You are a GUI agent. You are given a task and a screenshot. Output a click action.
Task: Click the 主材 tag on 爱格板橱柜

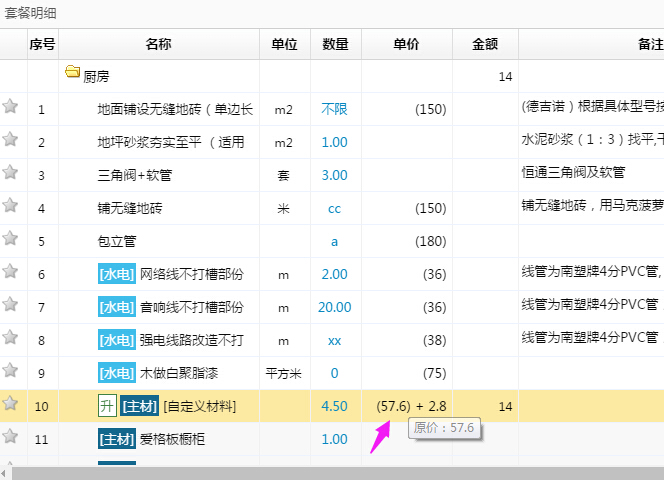[x=116, y=439]
